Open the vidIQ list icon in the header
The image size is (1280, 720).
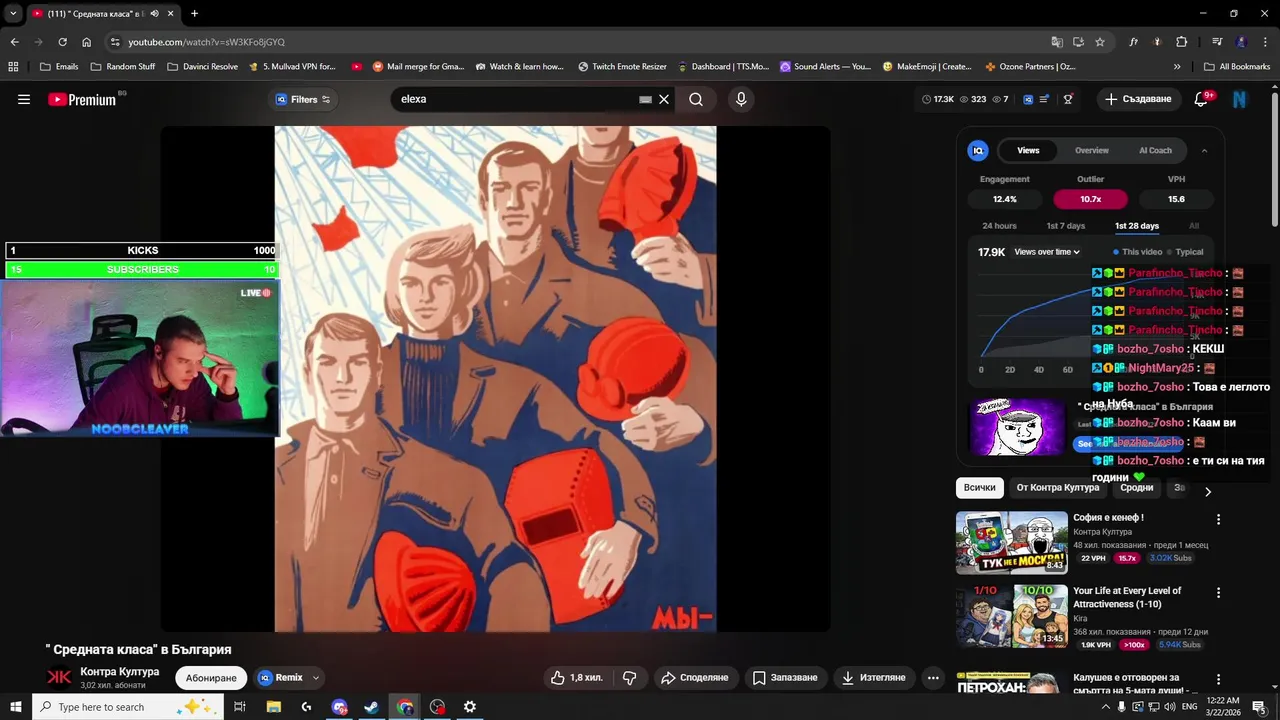point(1044,99)
